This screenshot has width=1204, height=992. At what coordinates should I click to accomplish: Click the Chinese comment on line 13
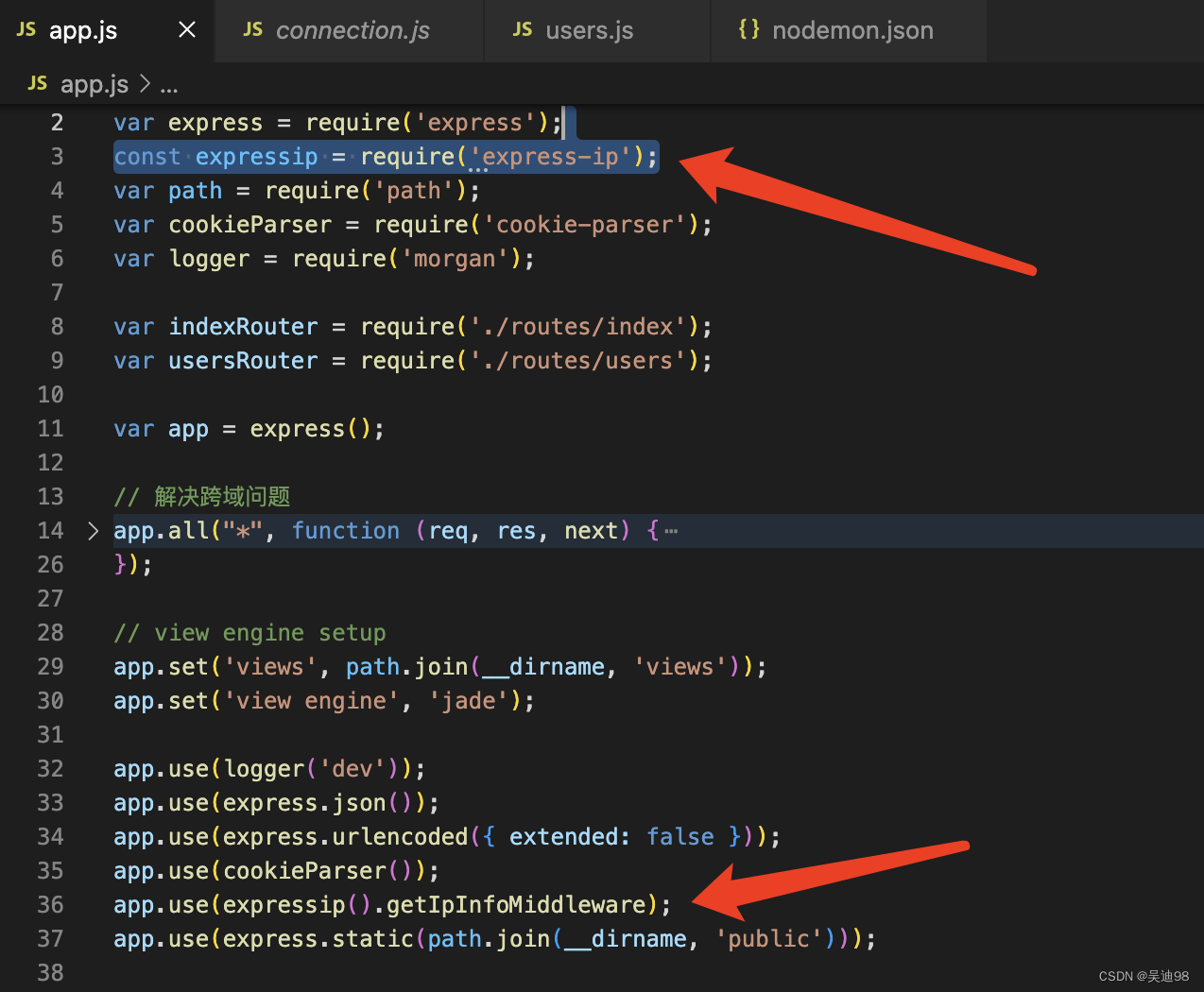coord(202,497)
